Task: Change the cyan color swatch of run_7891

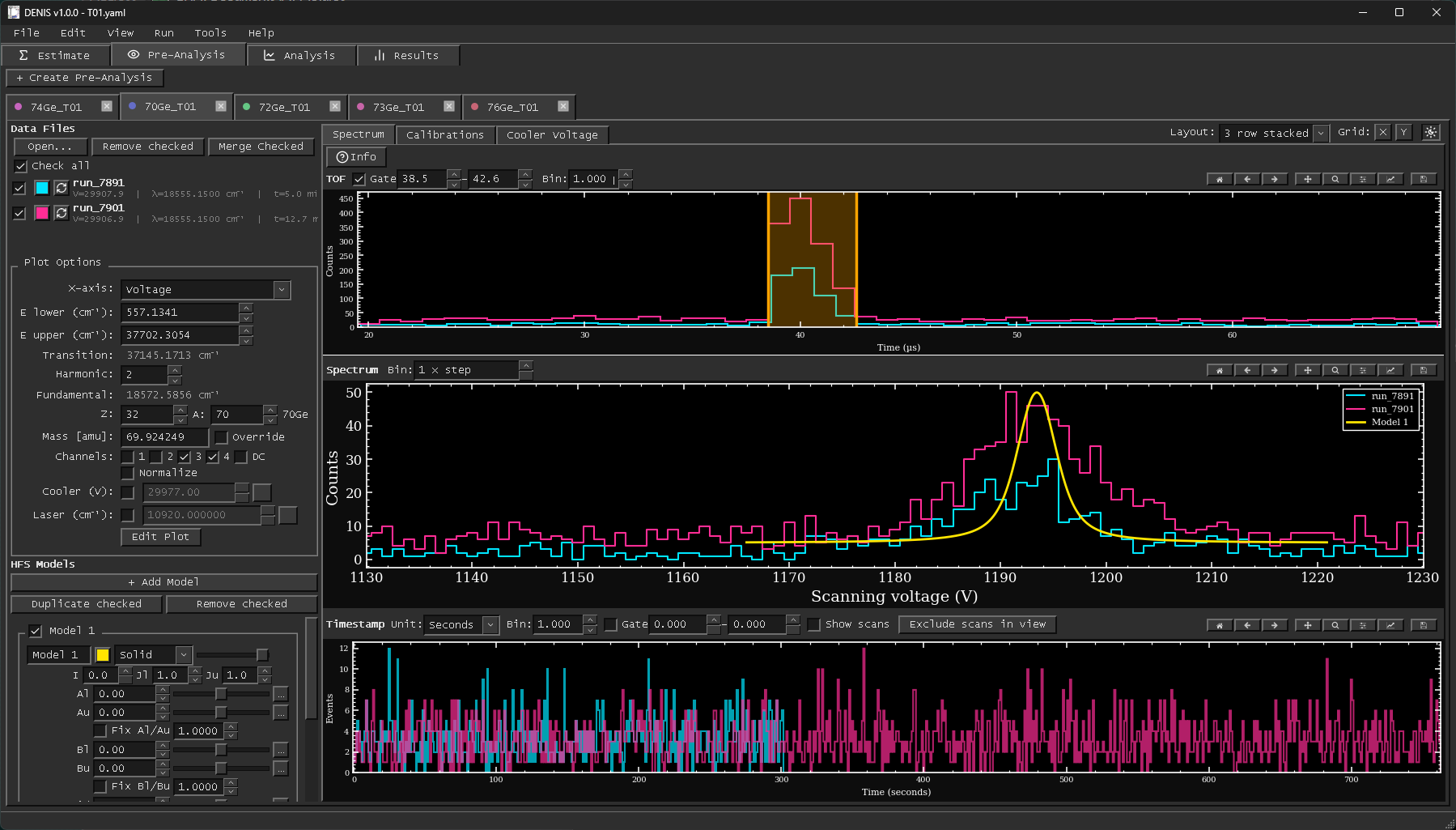Action: [42, 188]
